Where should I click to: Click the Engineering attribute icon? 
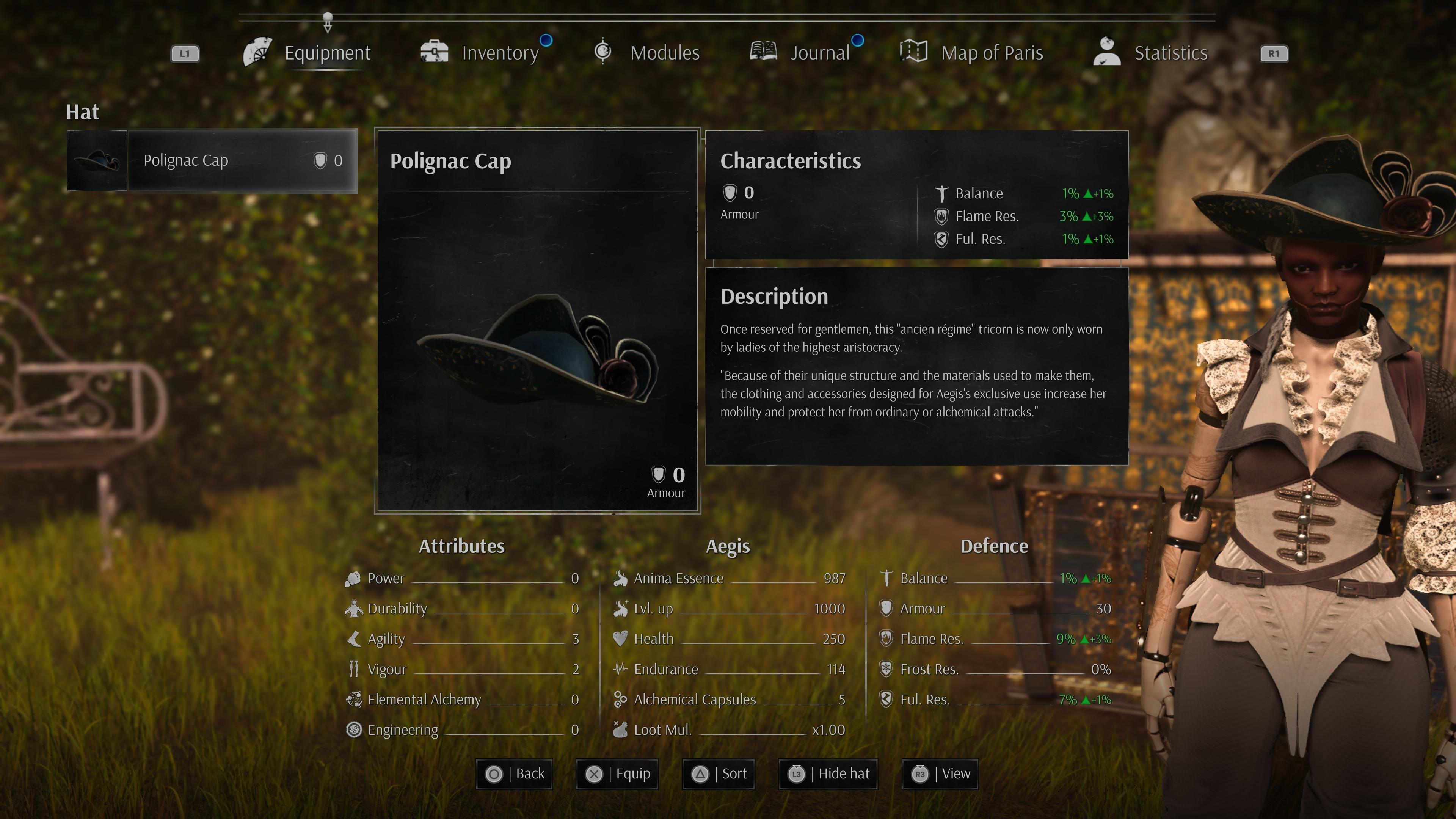pyautogui.click(x=354, y=730)
